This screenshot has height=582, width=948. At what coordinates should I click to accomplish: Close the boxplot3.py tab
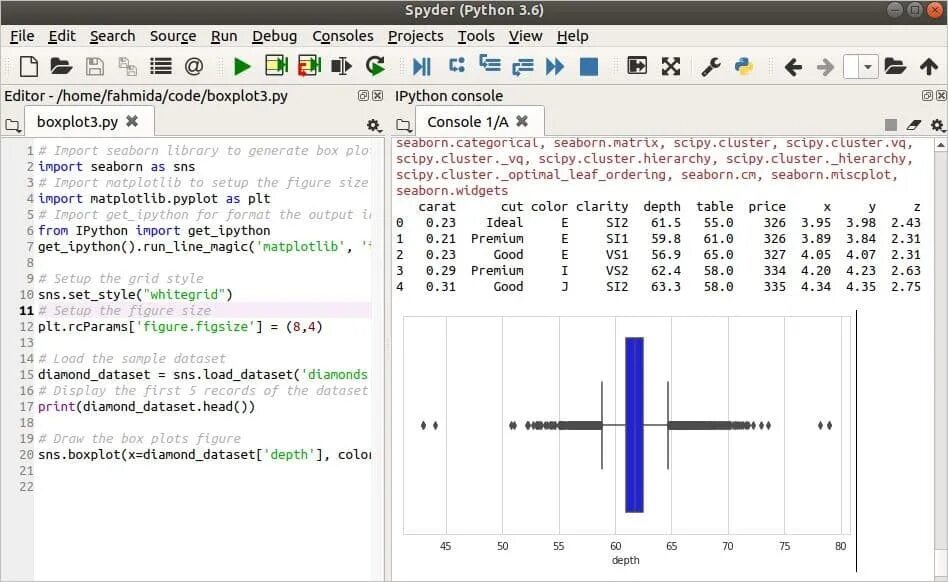[132, 121]
